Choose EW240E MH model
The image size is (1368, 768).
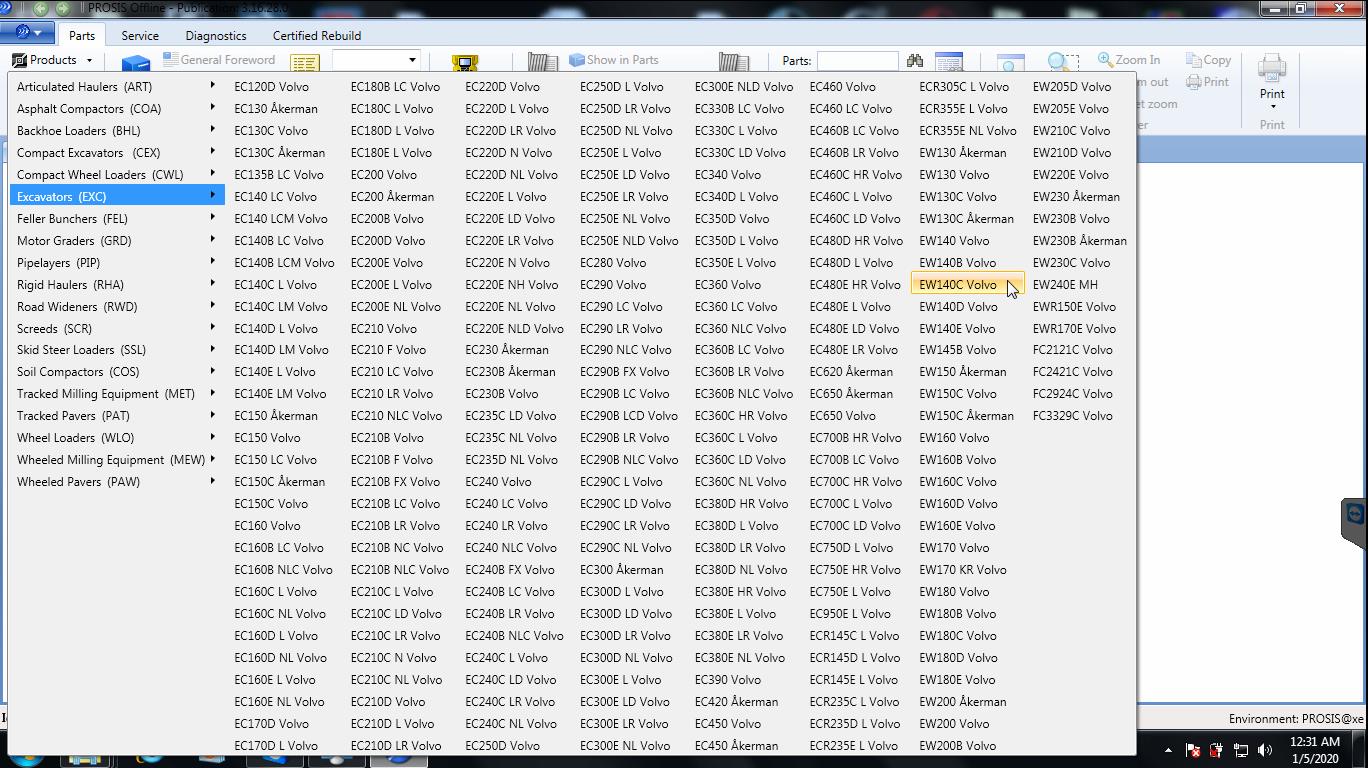1065,285
